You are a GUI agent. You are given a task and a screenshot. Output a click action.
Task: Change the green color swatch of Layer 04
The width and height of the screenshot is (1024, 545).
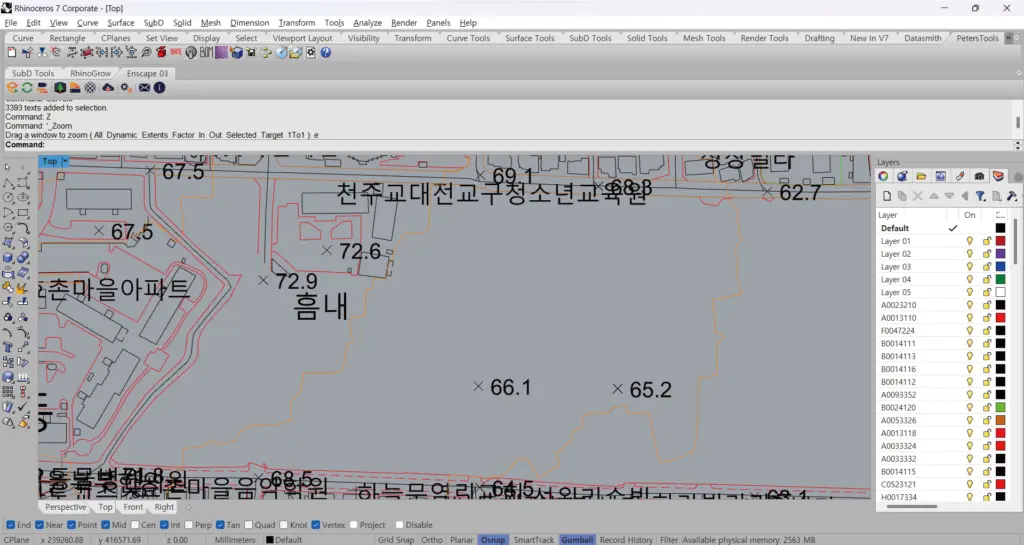[1000, 279]
